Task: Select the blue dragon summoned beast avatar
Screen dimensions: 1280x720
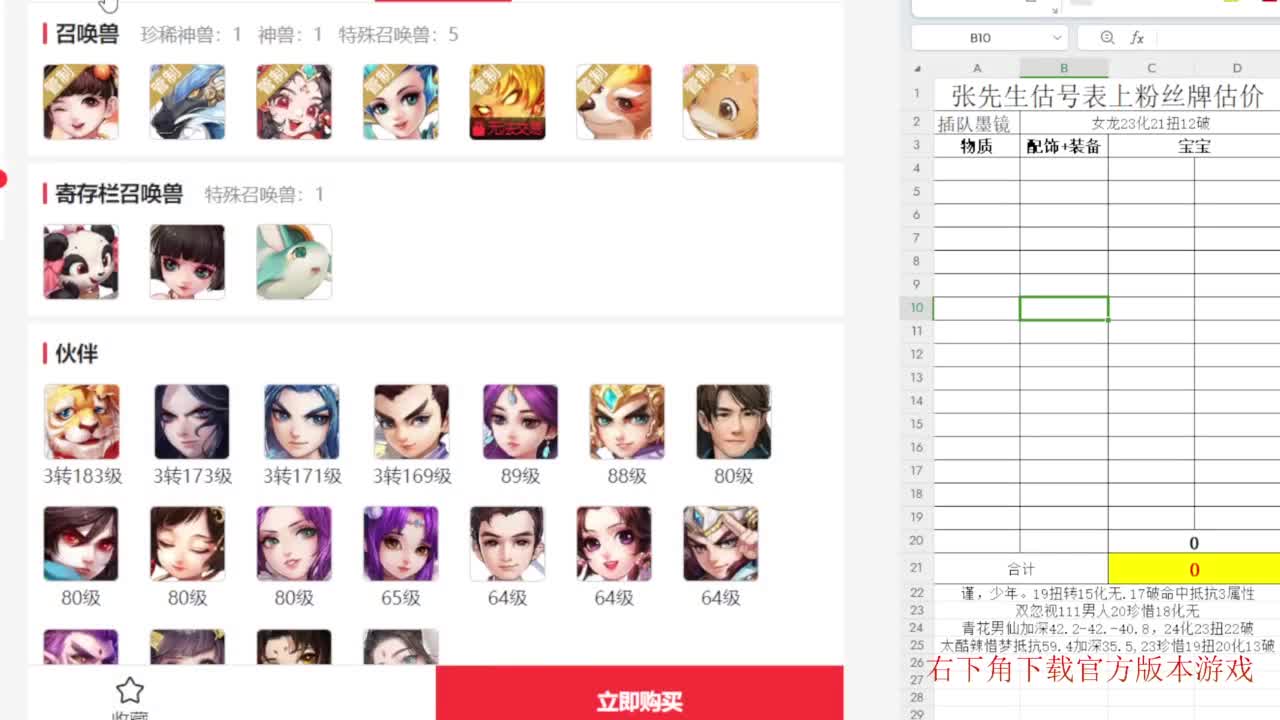Action: (187, 102)
